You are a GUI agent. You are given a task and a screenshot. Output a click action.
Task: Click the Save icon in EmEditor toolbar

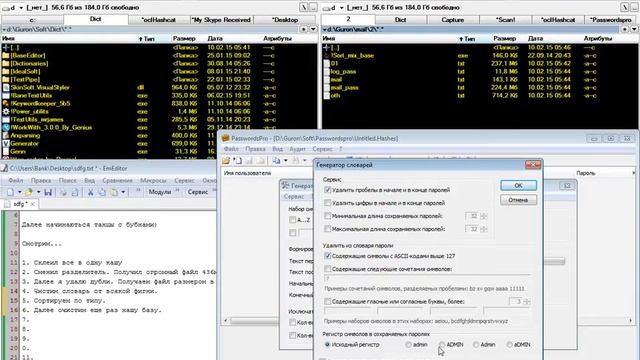[48, 192]
